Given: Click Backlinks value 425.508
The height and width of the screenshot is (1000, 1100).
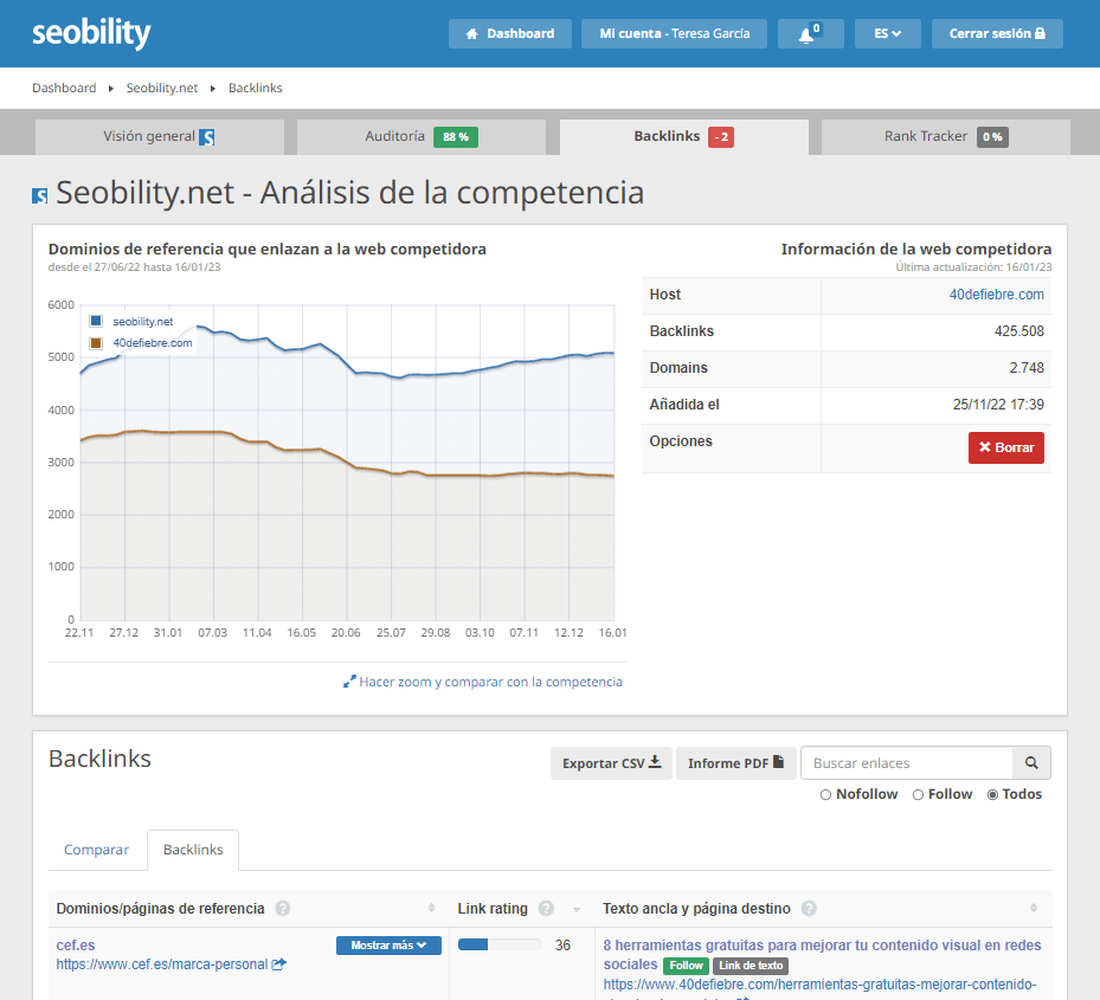Looking at the screenshot, I should click(1019, 331).
